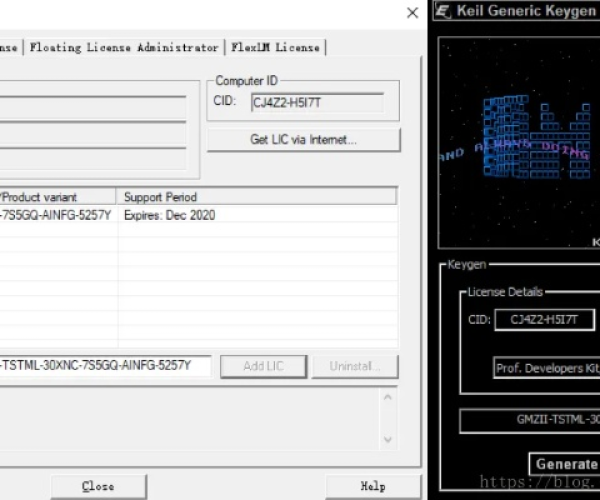
Task: Click the New License ID Code field
Action: coord(105,366)
